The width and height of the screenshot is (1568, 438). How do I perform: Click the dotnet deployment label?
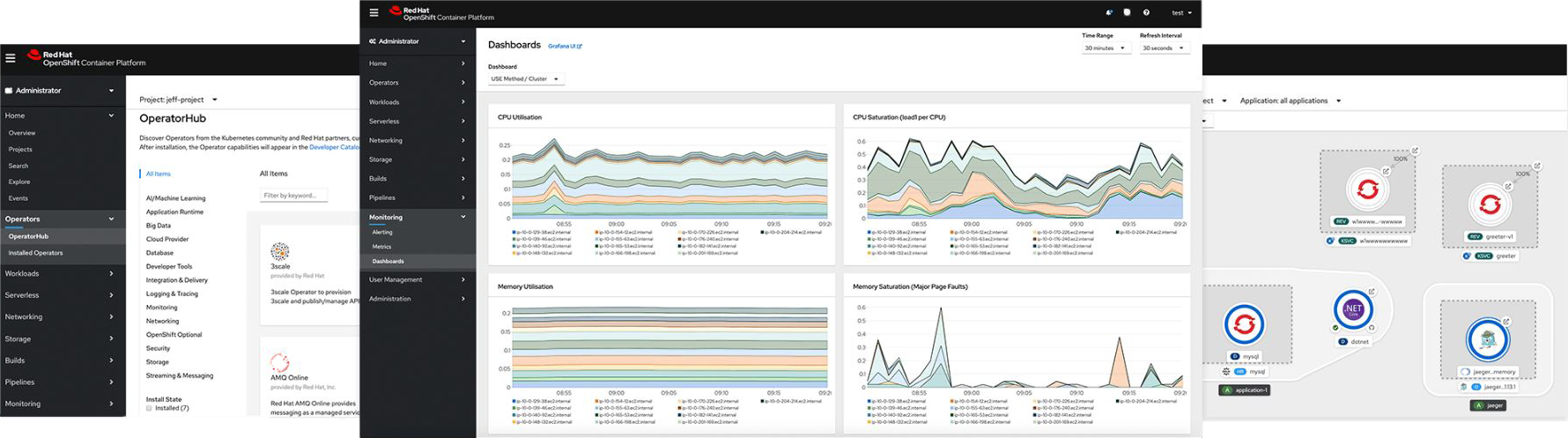click(x=1355, y=341)
